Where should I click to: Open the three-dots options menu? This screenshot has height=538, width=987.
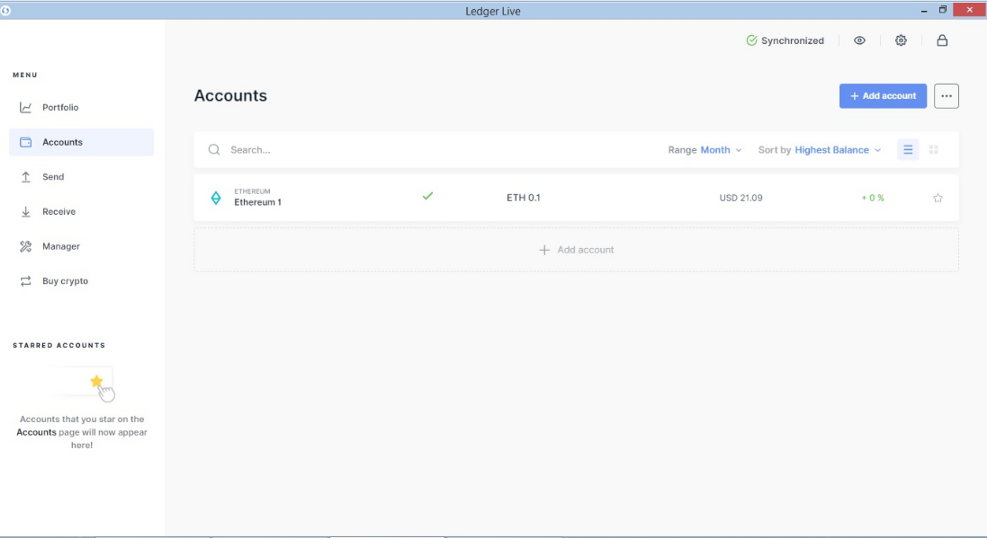(x=946, y=96)
